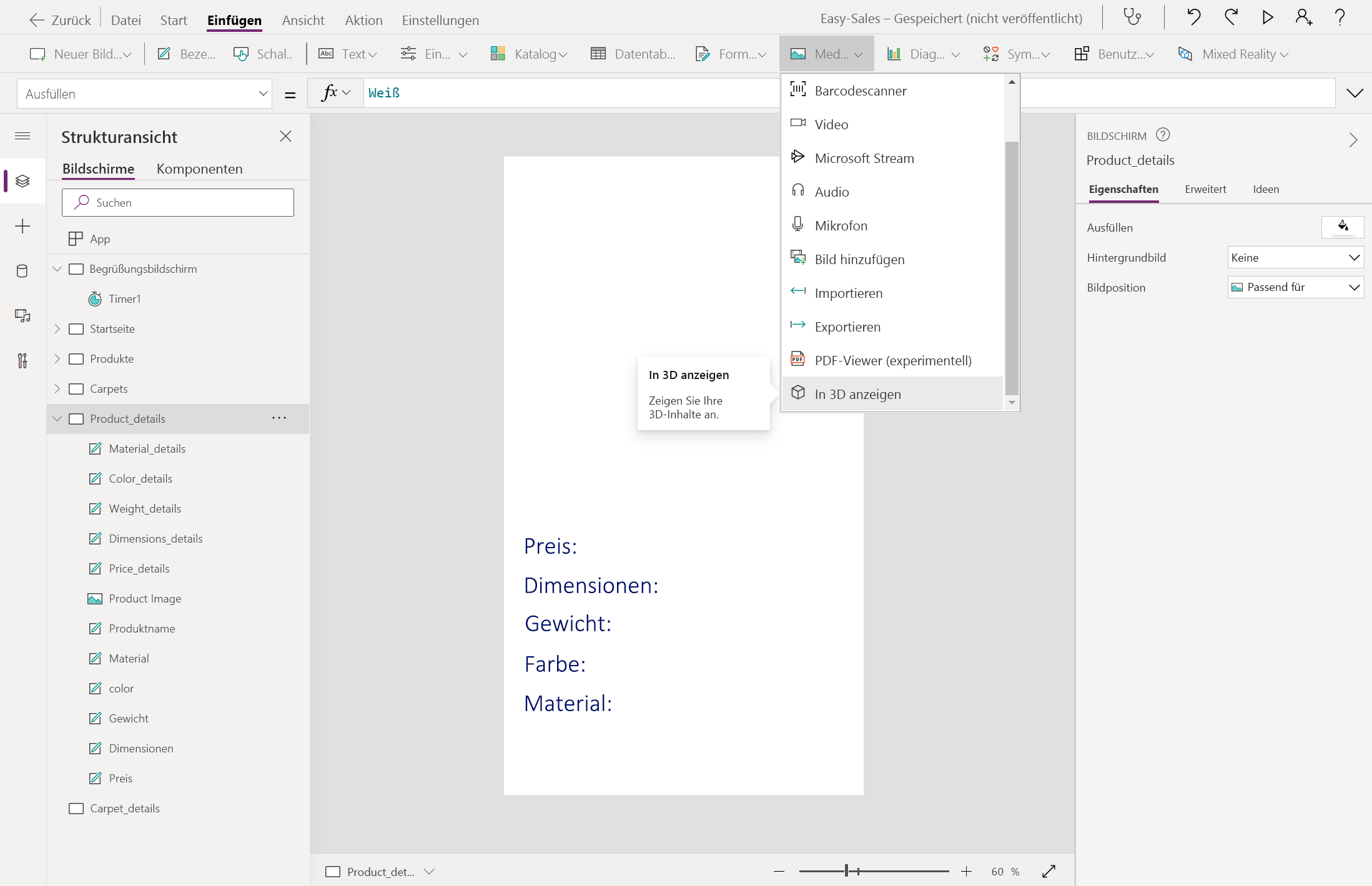Switch to the Erweitert tab

(x=1205, y=189)
